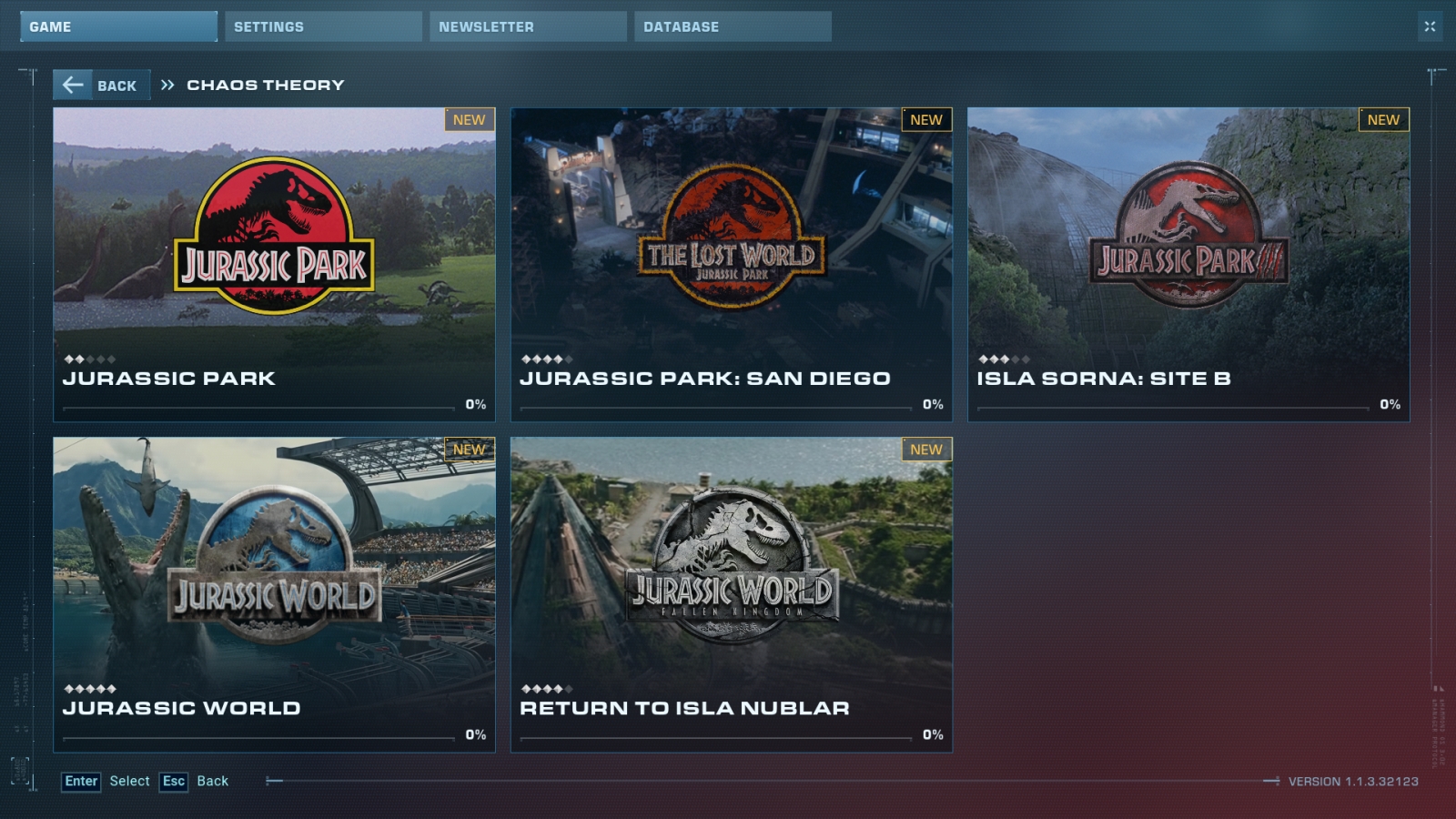
Task: Click the Esc key hint
Action: pos(174,782)
